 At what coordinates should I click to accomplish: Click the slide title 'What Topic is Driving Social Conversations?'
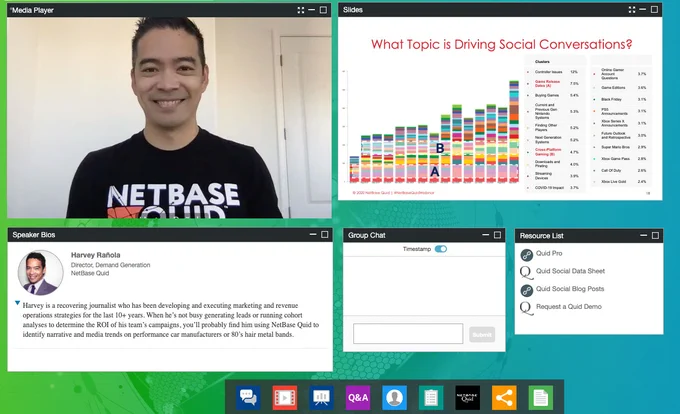point(501,44)
